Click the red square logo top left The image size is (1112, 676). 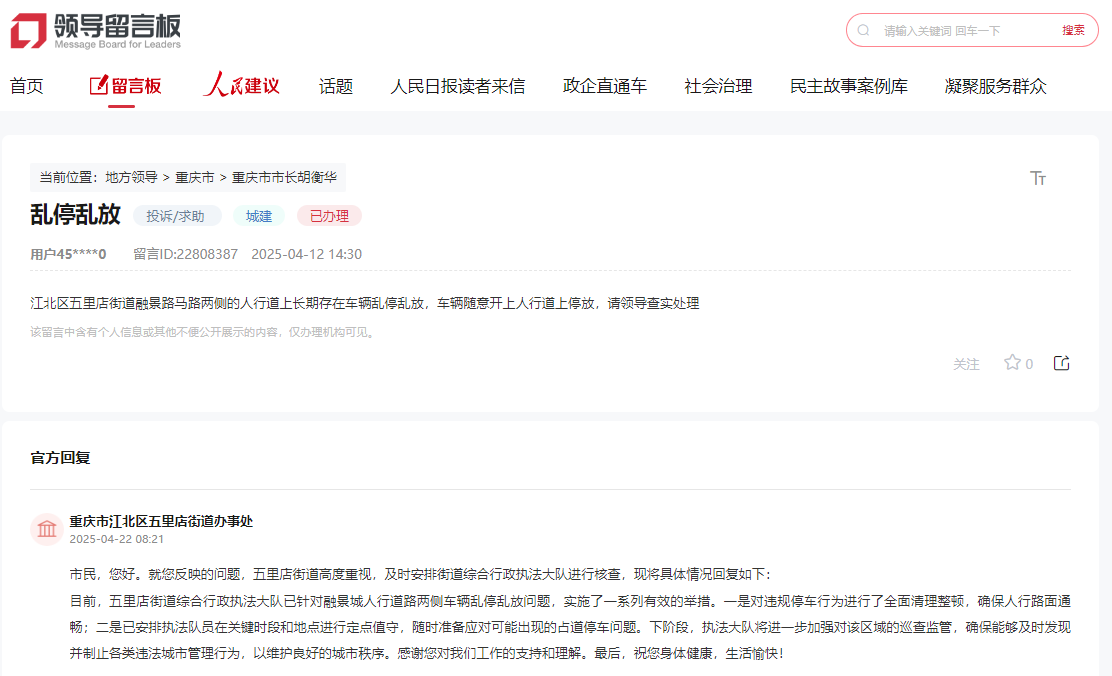tap(27, 30)
